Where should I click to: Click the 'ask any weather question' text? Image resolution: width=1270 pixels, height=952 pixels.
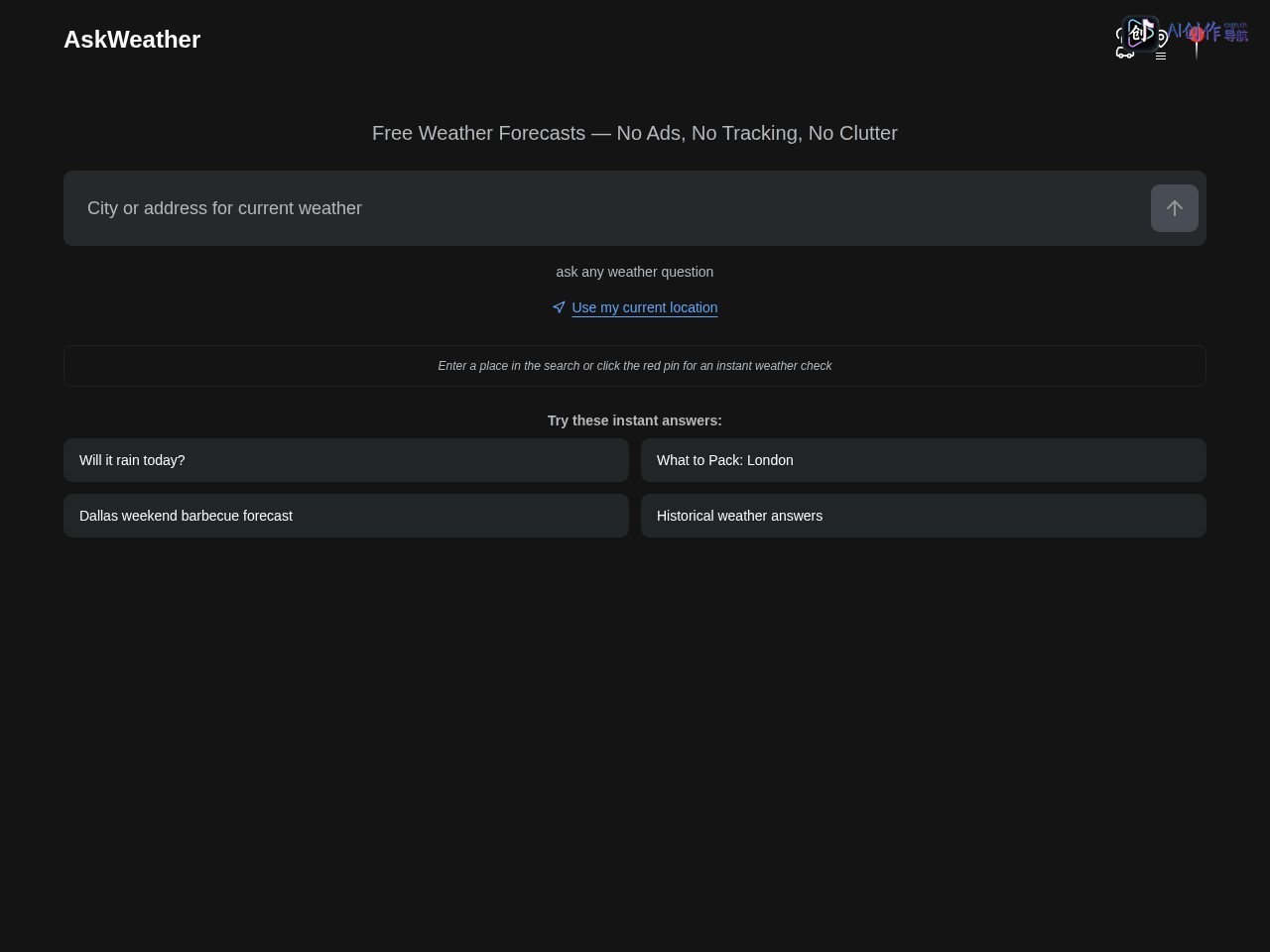pyautogui.click(x=635, y=272)
